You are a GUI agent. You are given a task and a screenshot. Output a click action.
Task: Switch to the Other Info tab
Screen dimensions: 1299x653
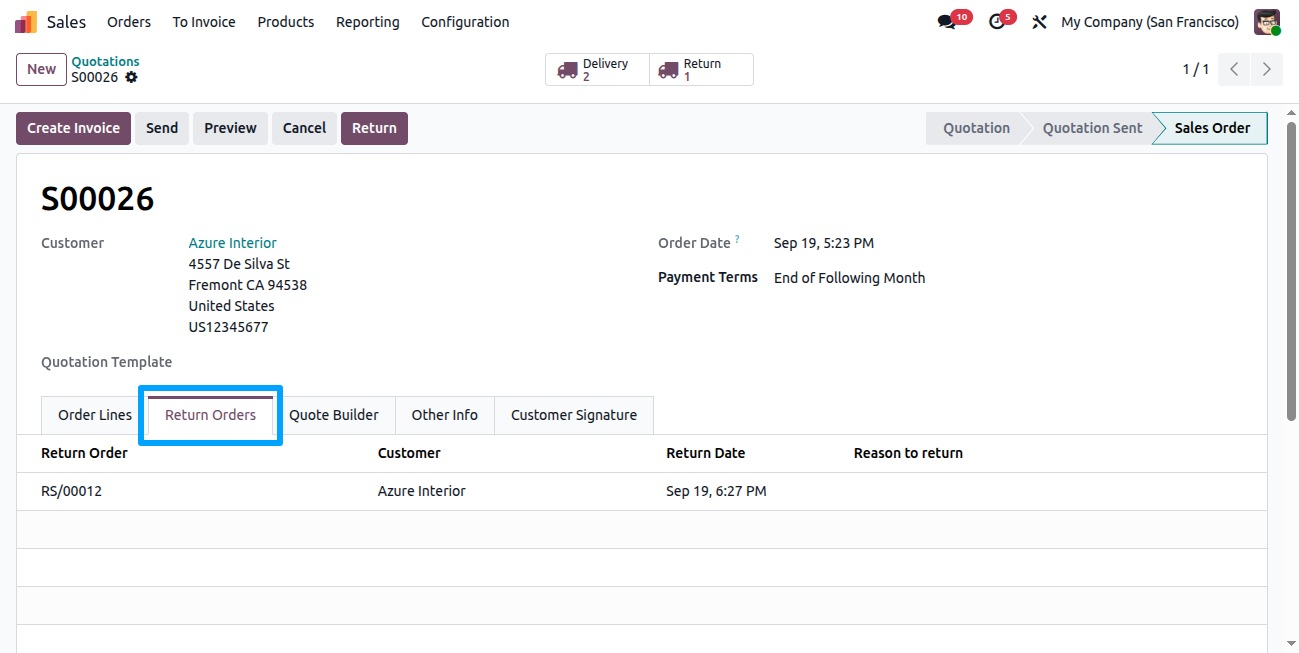[x=445, y=415]
